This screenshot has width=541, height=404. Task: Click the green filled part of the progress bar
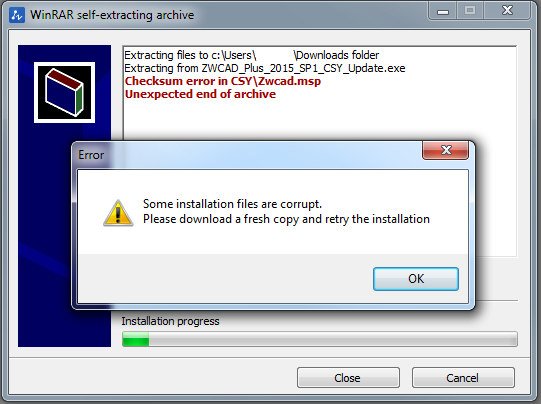[x=136, y=339]
